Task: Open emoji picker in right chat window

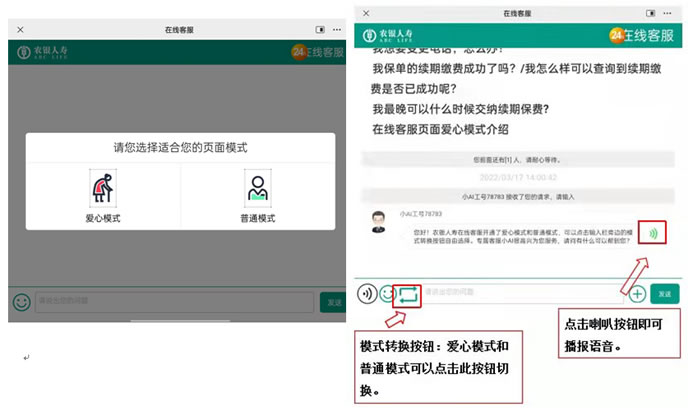Action: (x=388, y=294)
